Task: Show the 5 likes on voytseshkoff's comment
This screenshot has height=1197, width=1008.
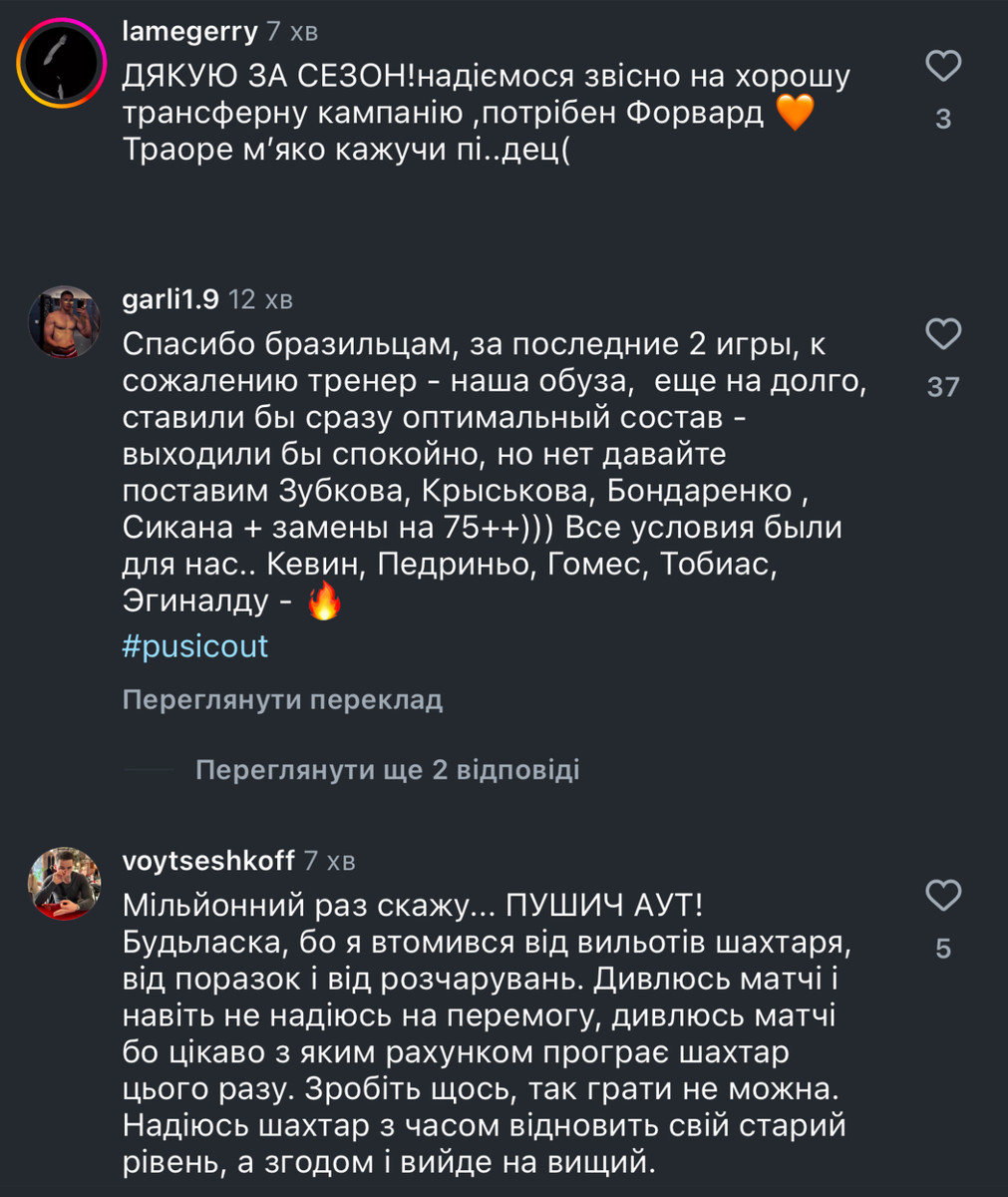Action: point(942,949)
